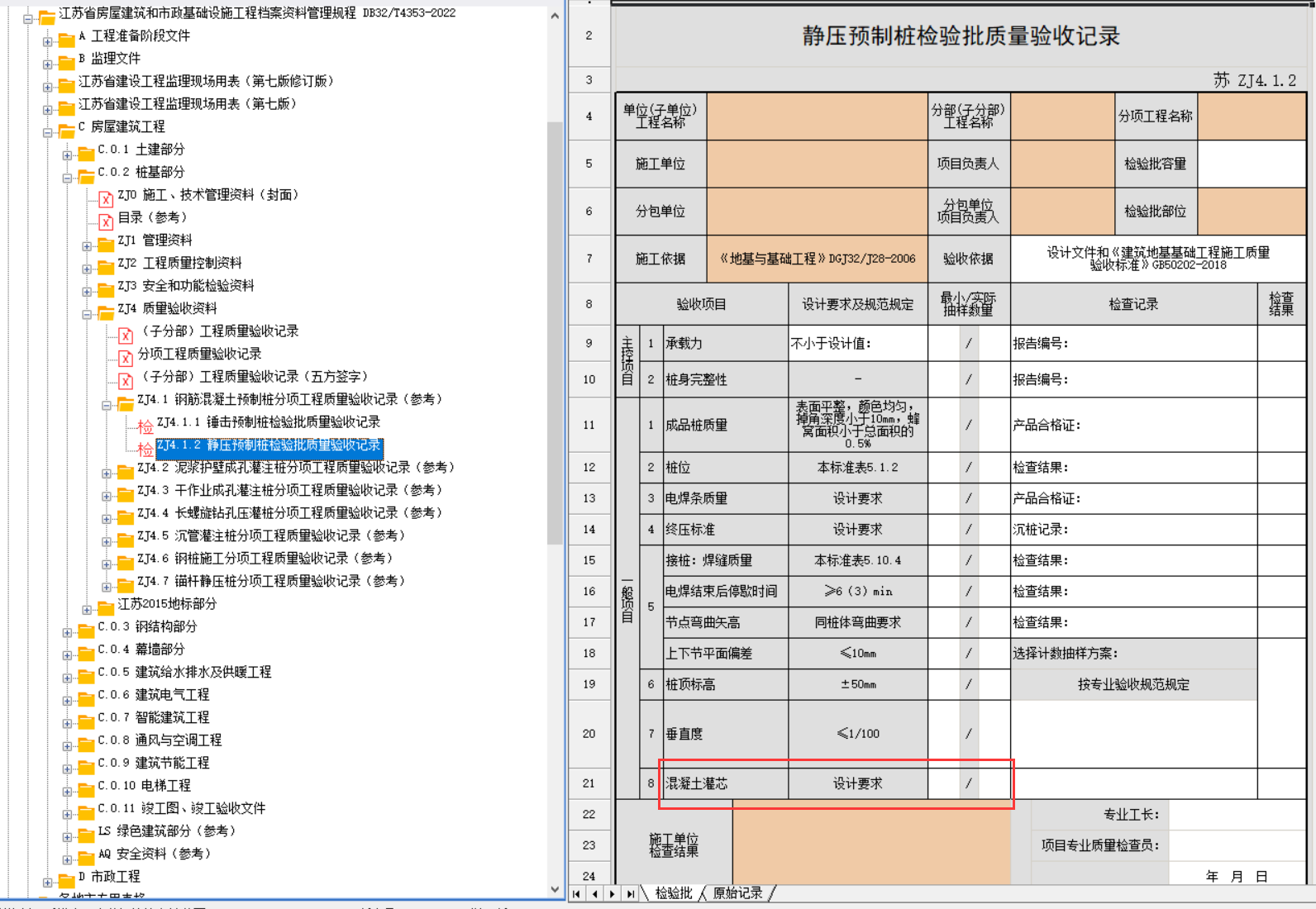Go to the first sheet using navigation arrow
Image resolution: width=1316 pixels, height=909 pixels.
577,893
